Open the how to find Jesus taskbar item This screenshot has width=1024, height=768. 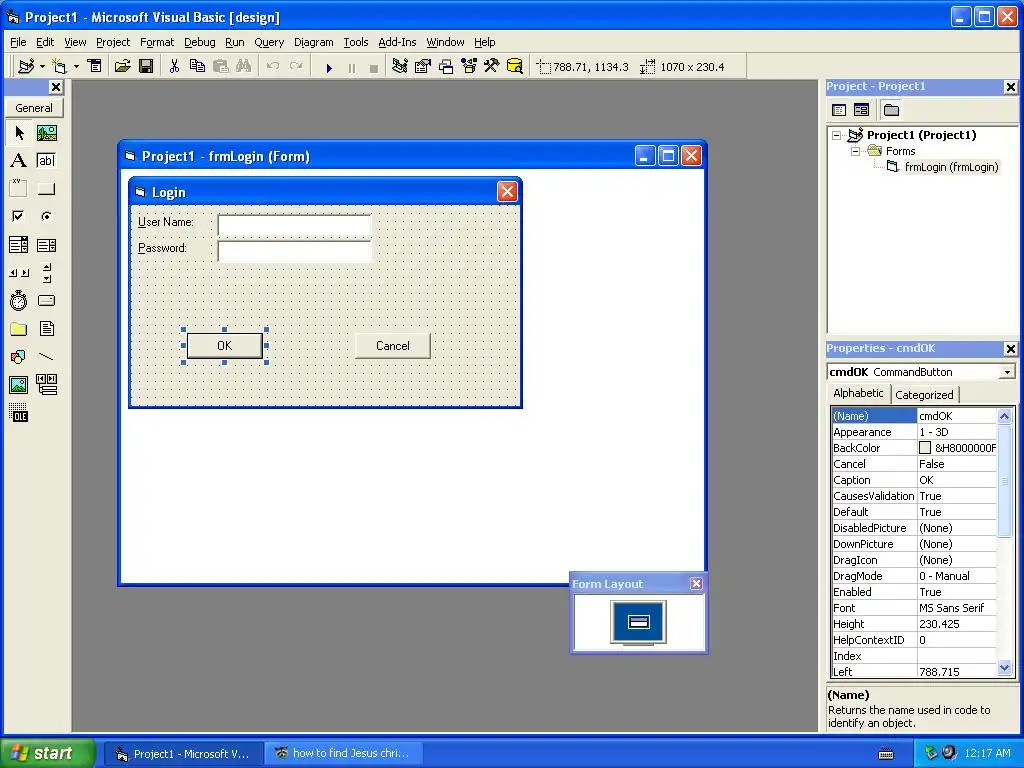click(344, 753)
